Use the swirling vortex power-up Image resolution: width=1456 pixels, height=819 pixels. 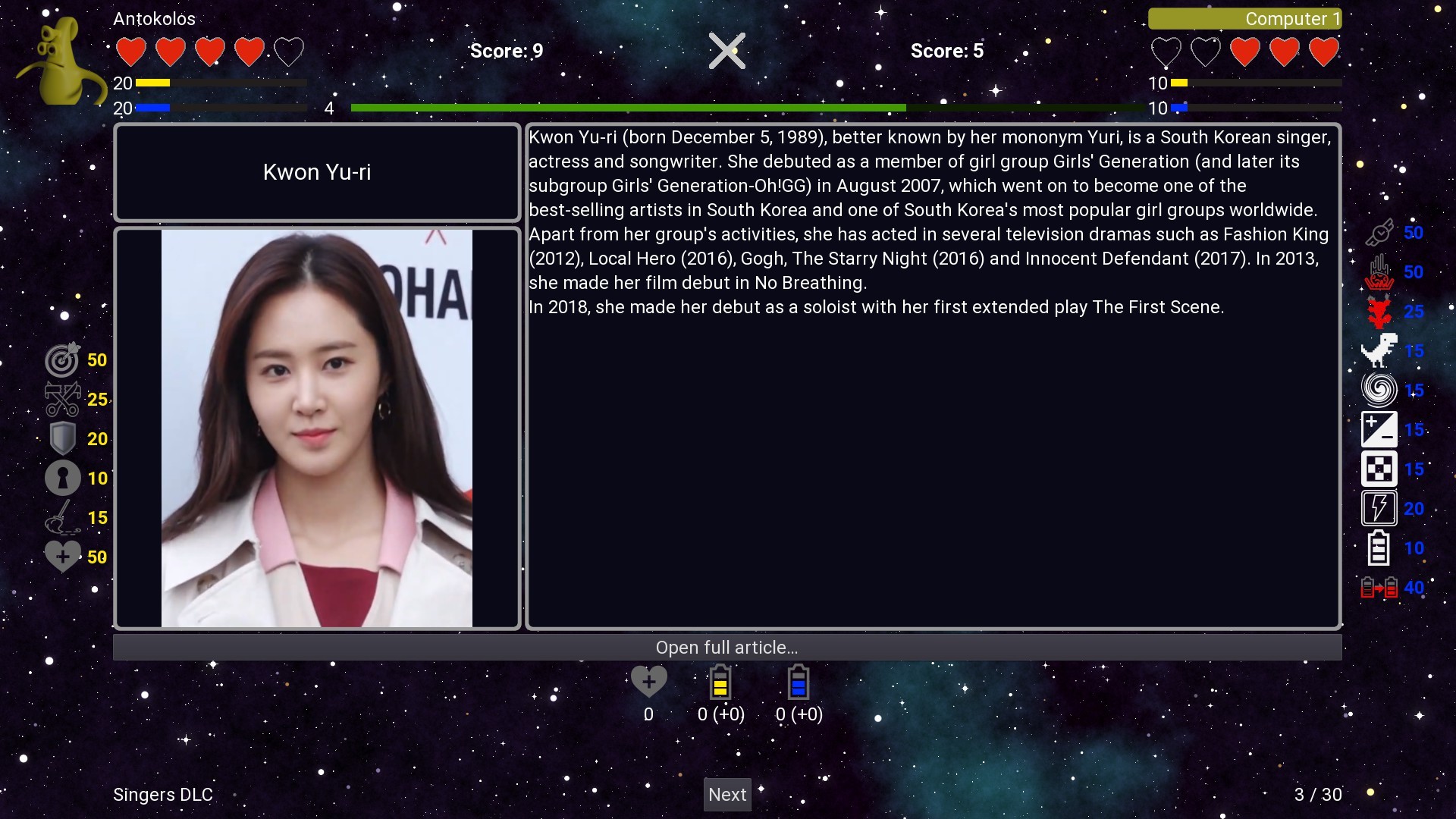(x=1380, y=389)
